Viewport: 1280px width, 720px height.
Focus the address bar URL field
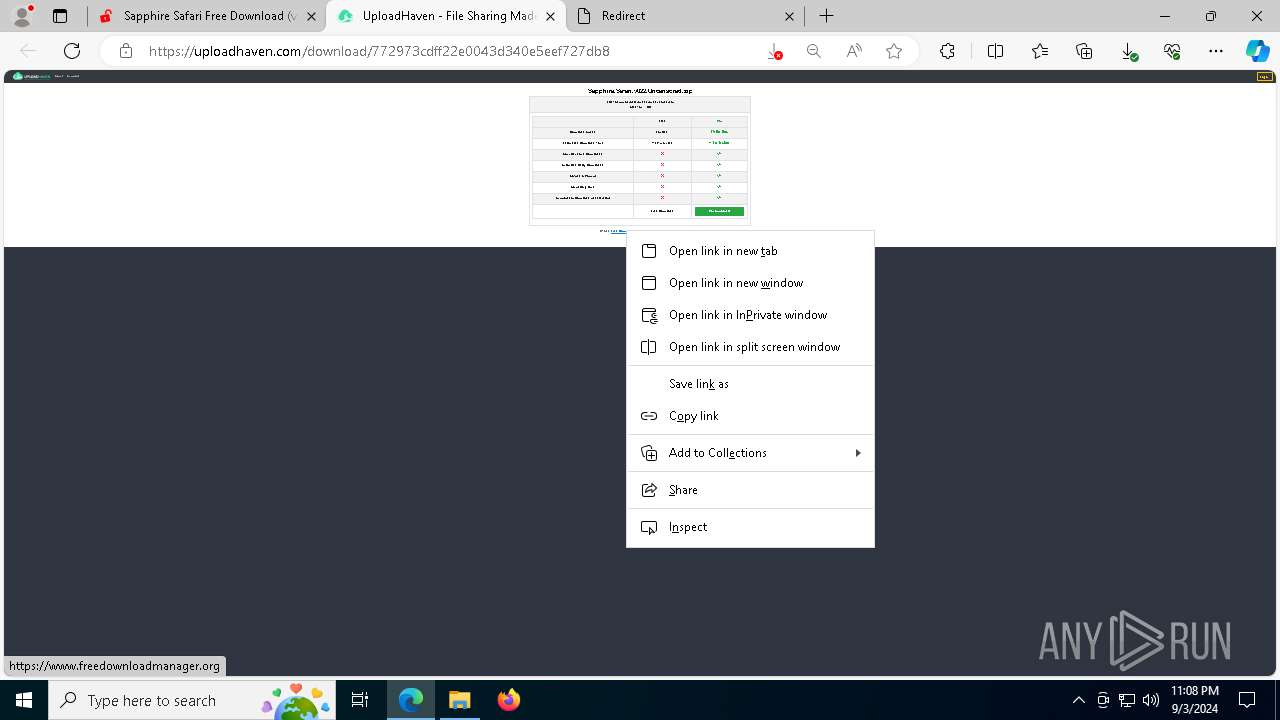click(x=450, y=51)
